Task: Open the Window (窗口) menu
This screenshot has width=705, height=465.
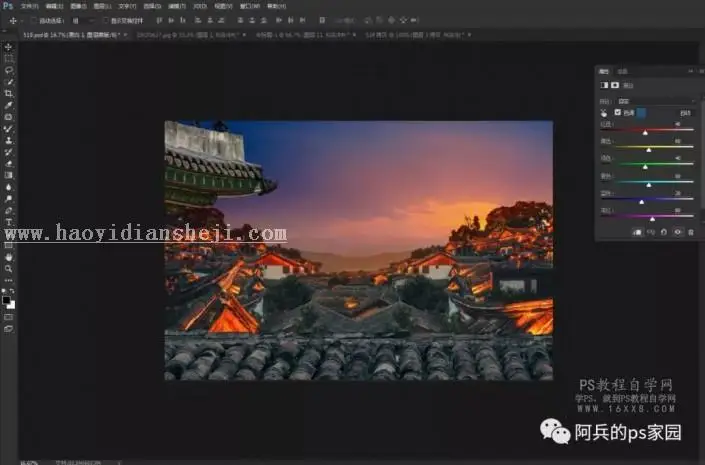Action: (x=250, y=6)
